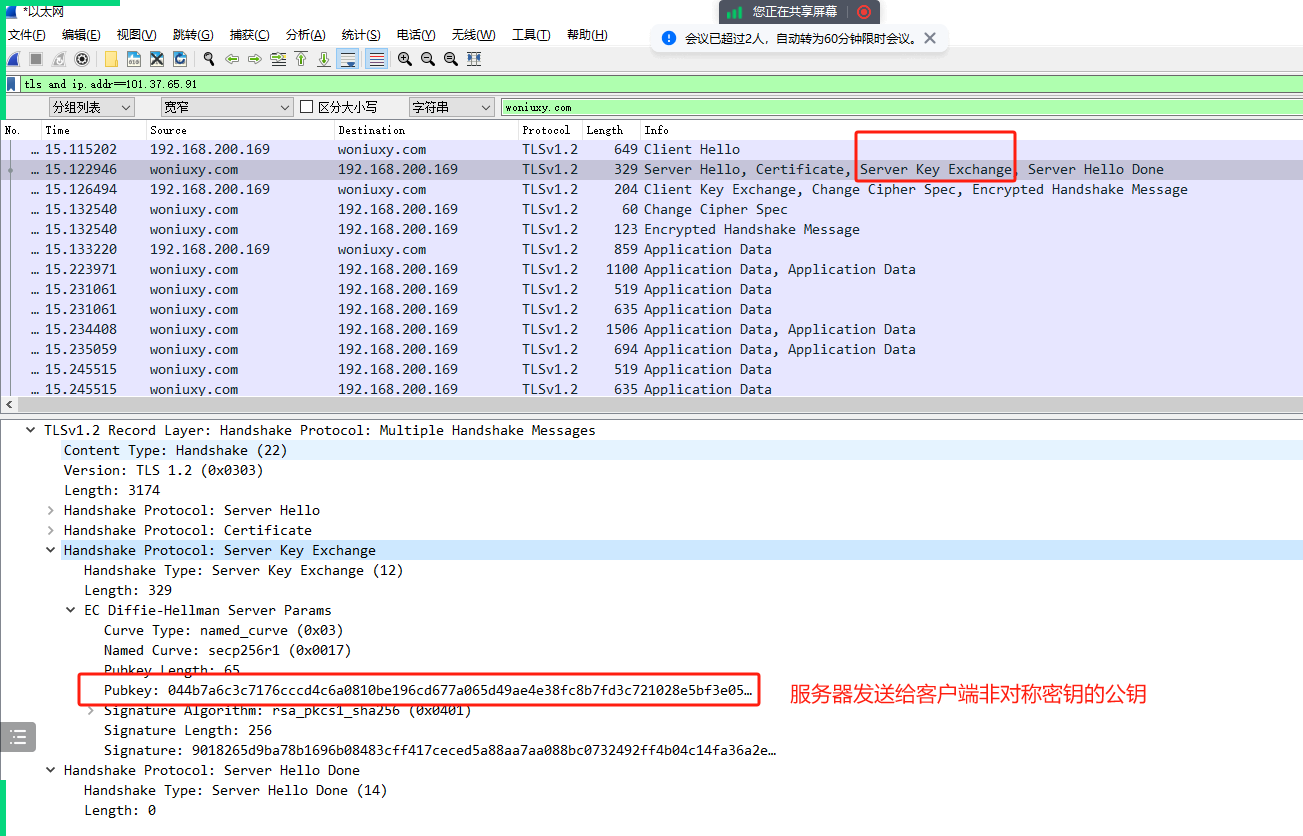Select the Version: TLS 1.2 line

tap(163, 470)
